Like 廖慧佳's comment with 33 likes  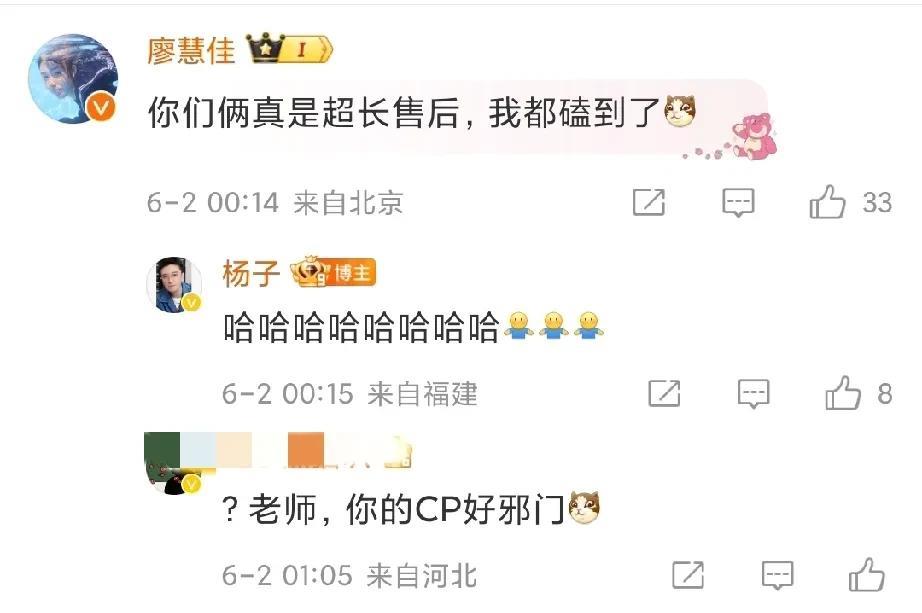(827, 202)
